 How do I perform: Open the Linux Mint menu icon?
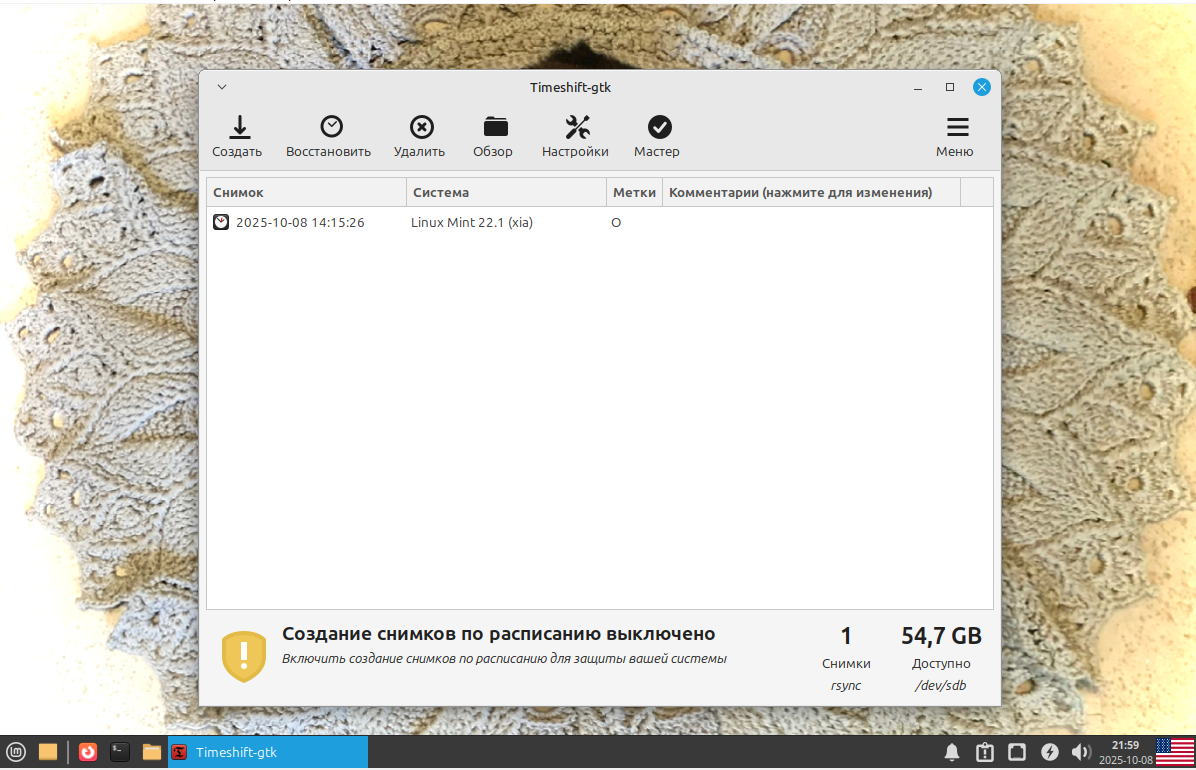point(15,752)
